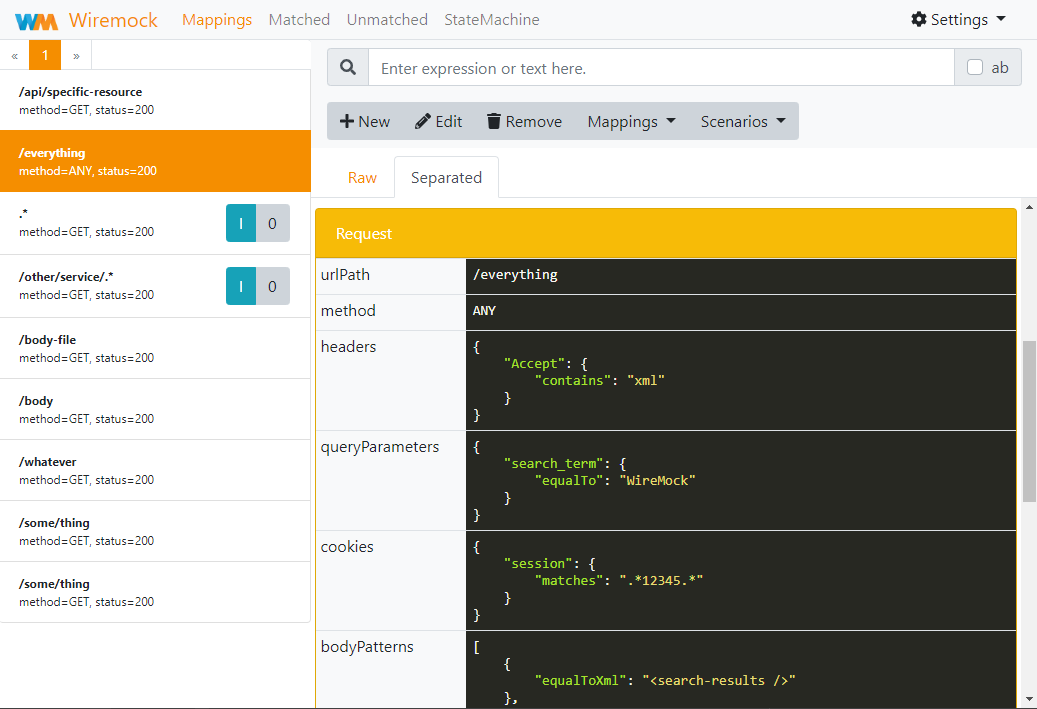Click the queryParameters label
The width and height of the screenshot is (1037, 709).
pos(380,446)
